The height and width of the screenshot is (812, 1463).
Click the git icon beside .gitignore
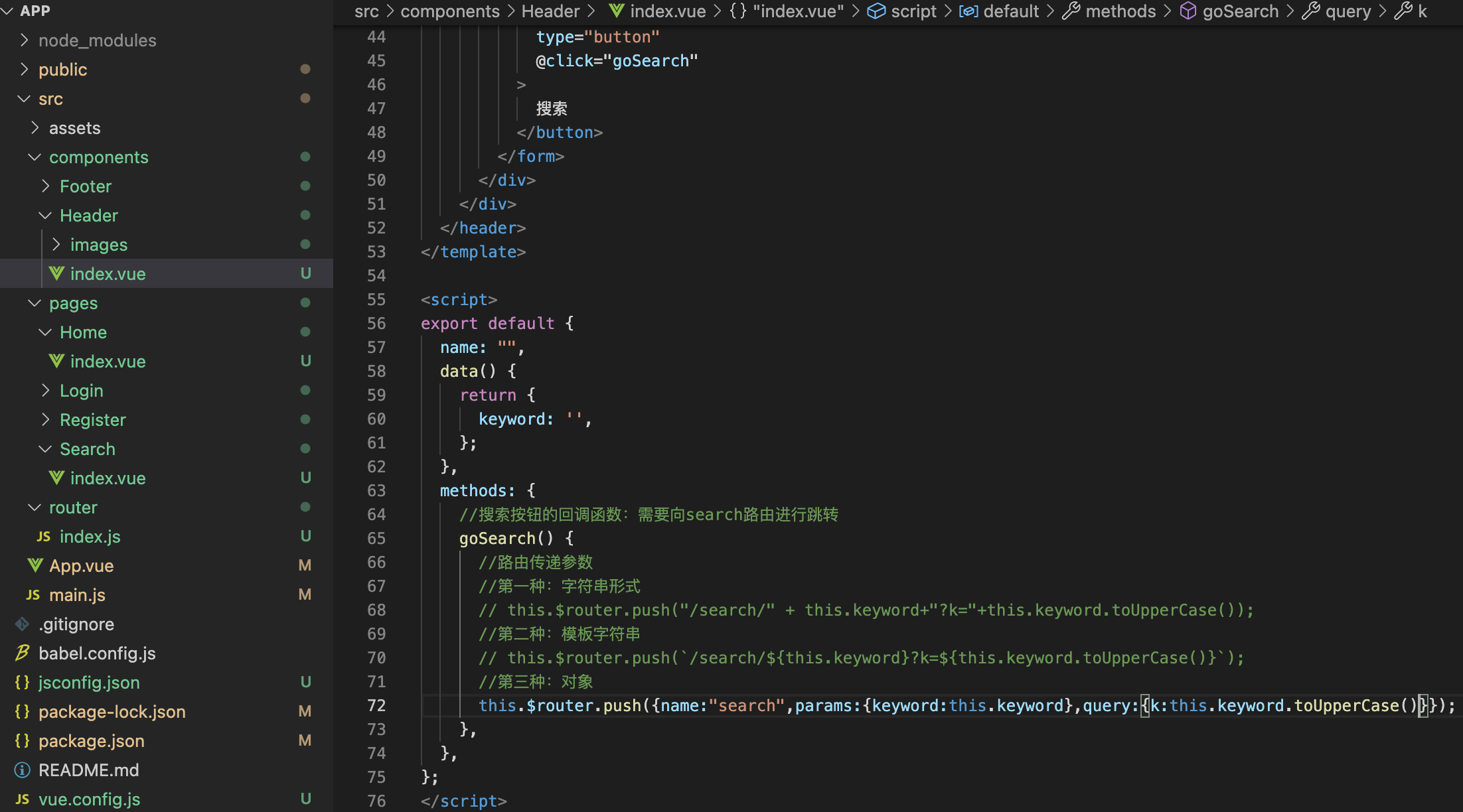click(22, 624)
